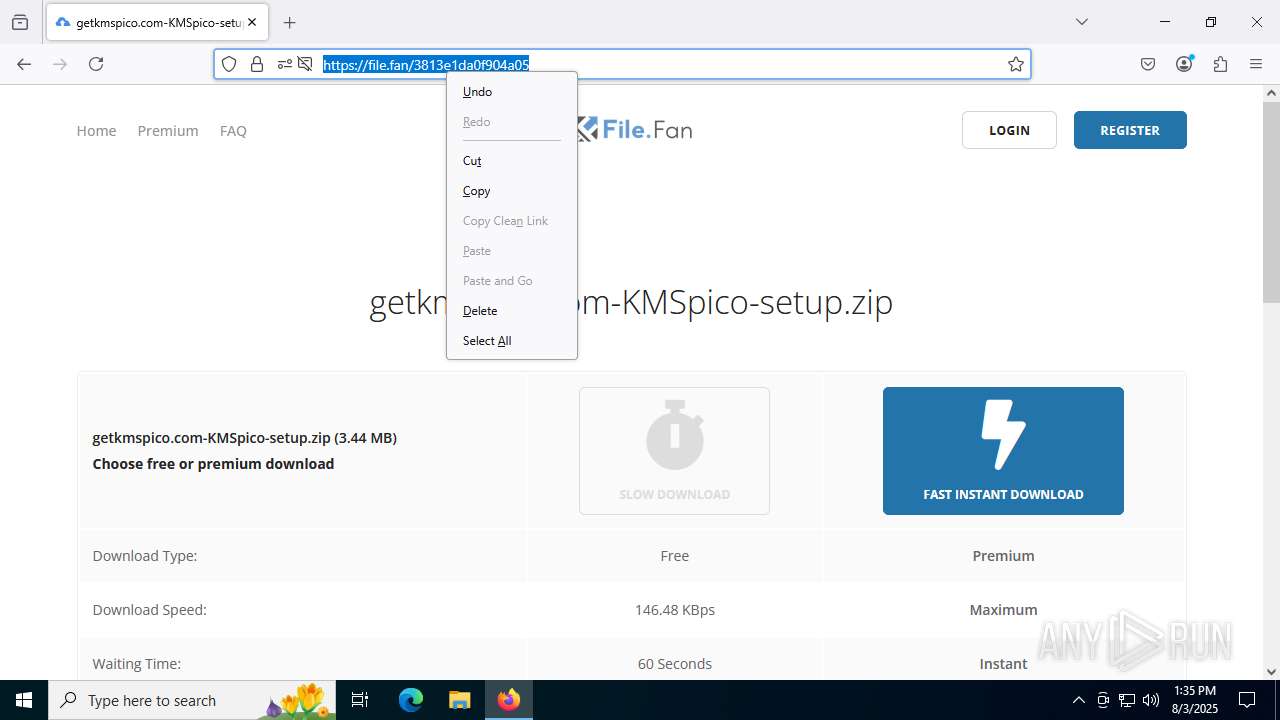The width and height of the screenshot is (1280, 720).
Task: Click the 146.48 KBps speed value
Action: [675, 609]
